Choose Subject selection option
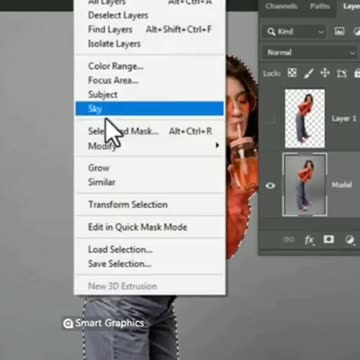The width and height of the screenshot is (360, 360). point(150,94)
